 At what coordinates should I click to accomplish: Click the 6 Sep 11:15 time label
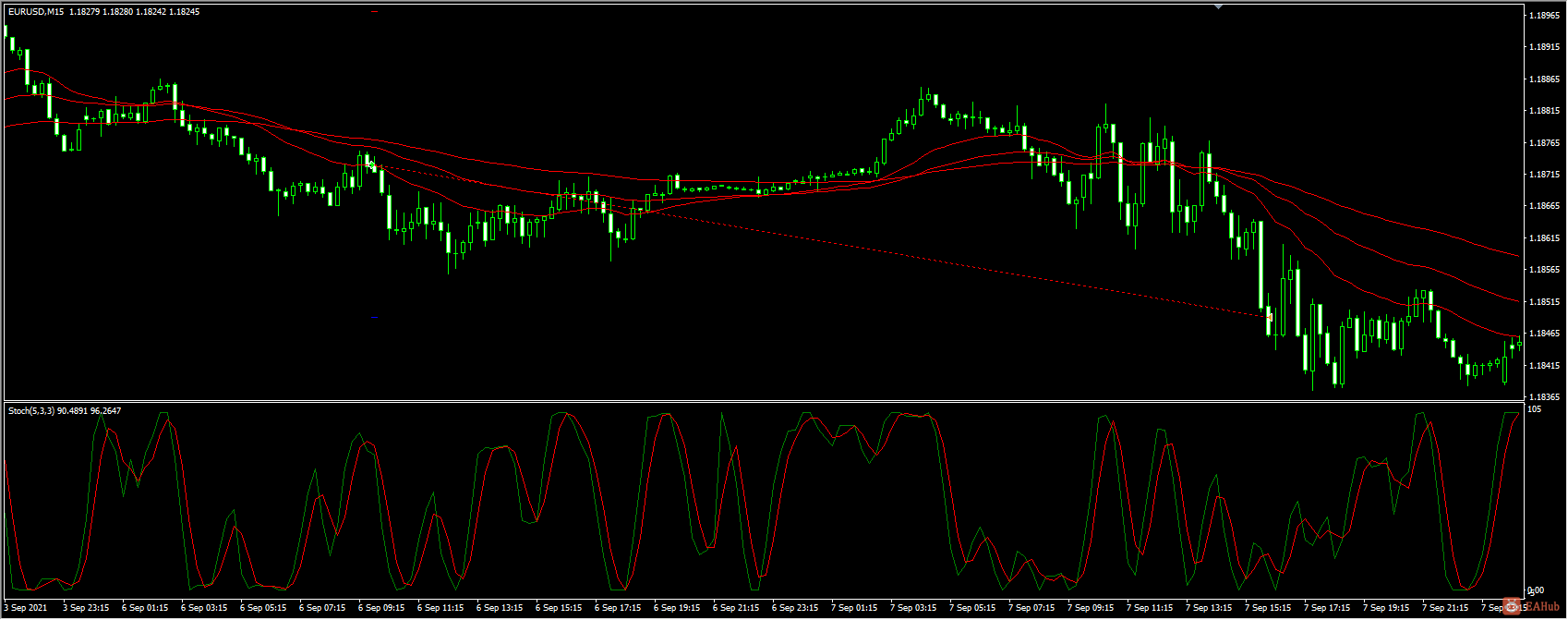click(440, 608)
